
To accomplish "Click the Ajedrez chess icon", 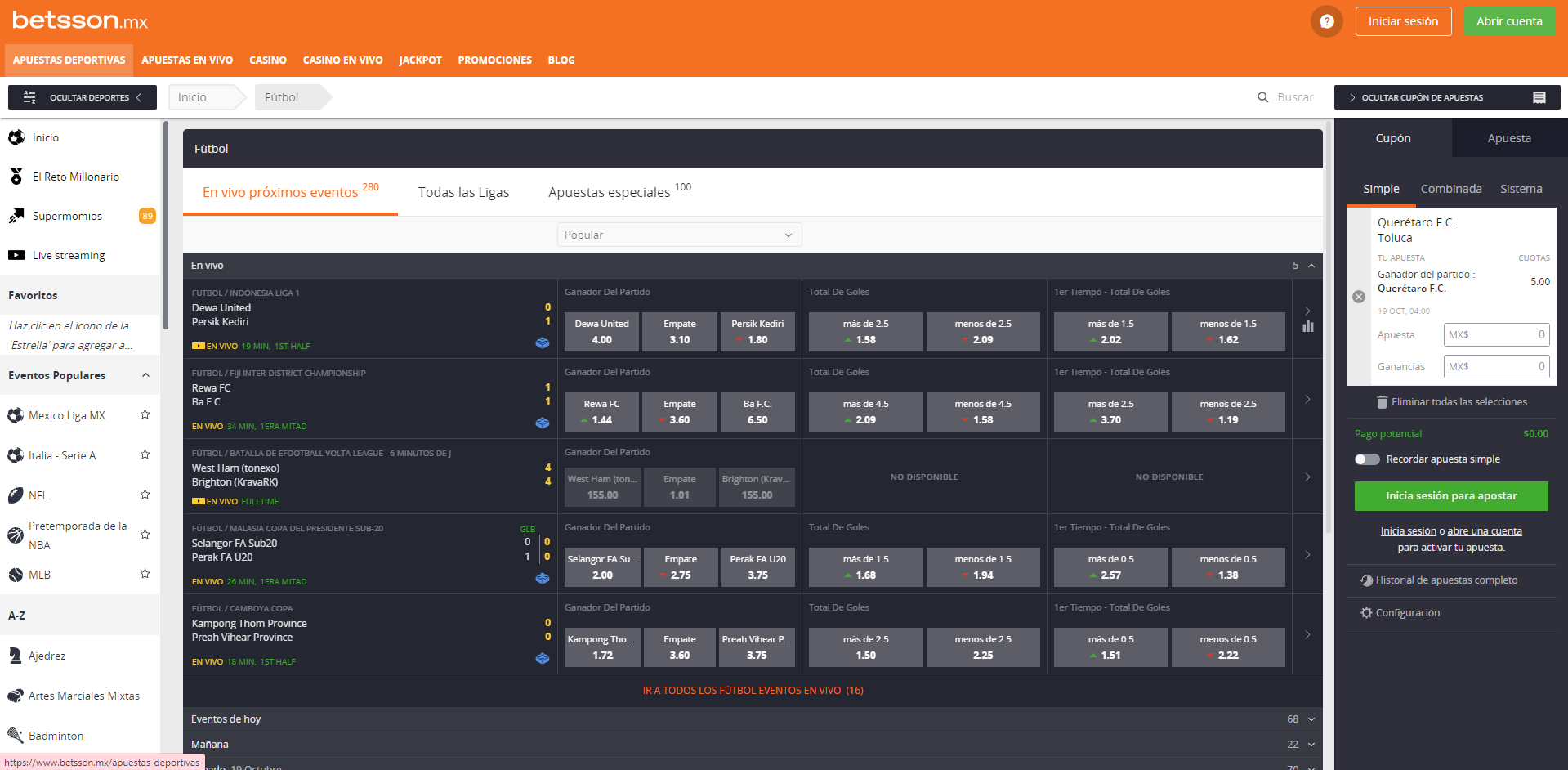I will click(x=16, y=656).
